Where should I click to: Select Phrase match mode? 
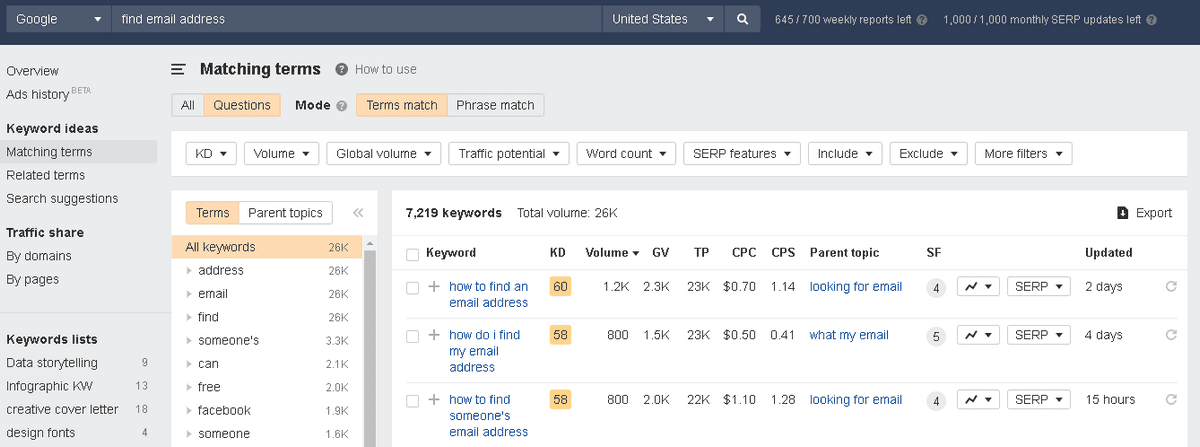point(495,105)
